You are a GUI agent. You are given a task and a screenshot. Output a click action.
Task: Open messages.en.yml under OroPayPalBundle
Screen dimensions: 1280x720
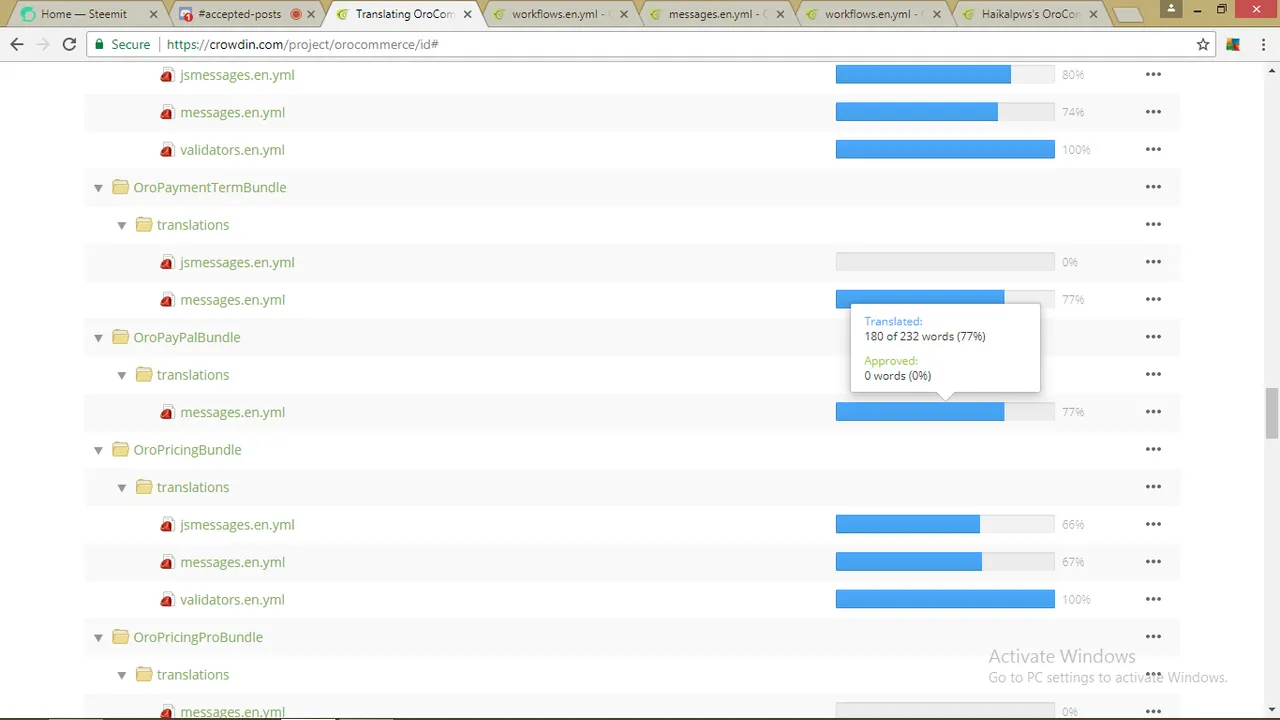pos(232,412)
